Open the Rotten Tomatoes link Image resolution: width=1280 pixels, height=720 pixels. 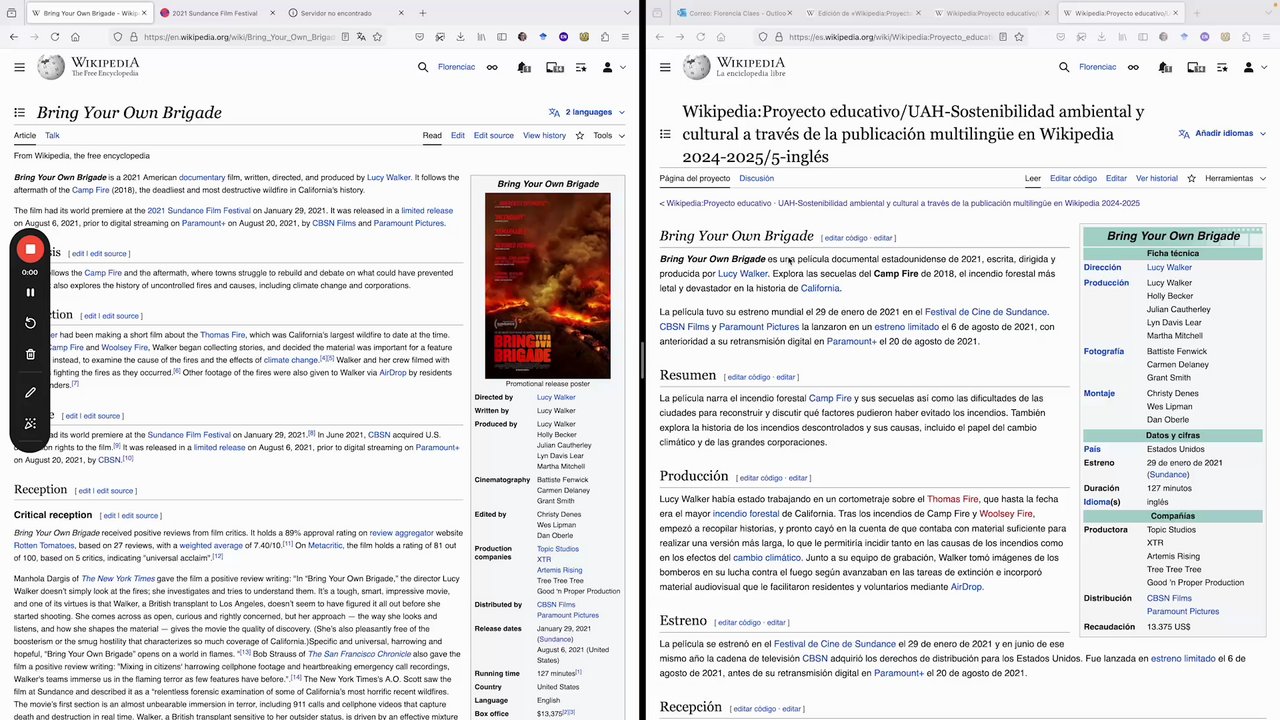[x=45, y=545]
